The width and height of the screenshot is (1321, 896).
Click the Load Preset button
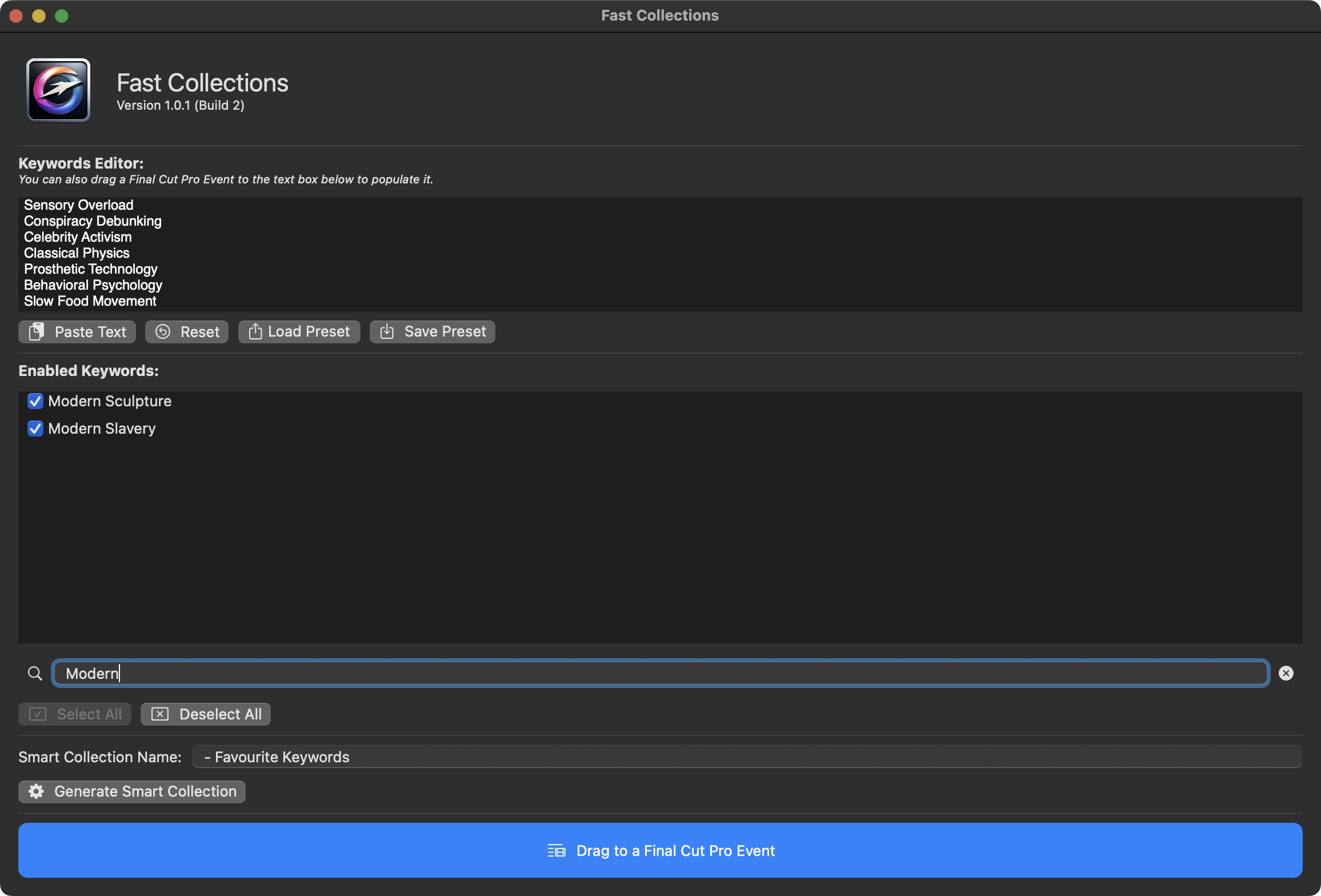(299, 332)
